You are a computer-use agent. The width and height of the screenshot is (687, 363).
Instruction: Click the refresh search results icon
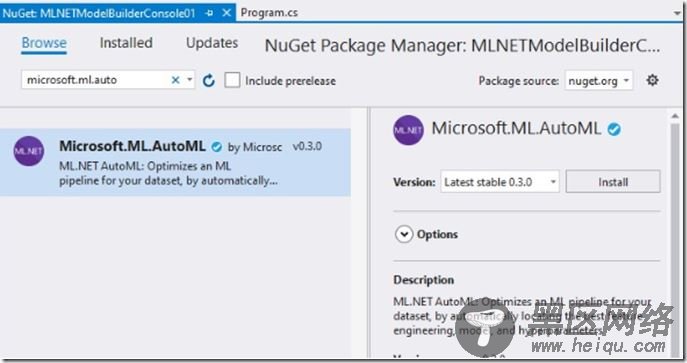[209, 81]
